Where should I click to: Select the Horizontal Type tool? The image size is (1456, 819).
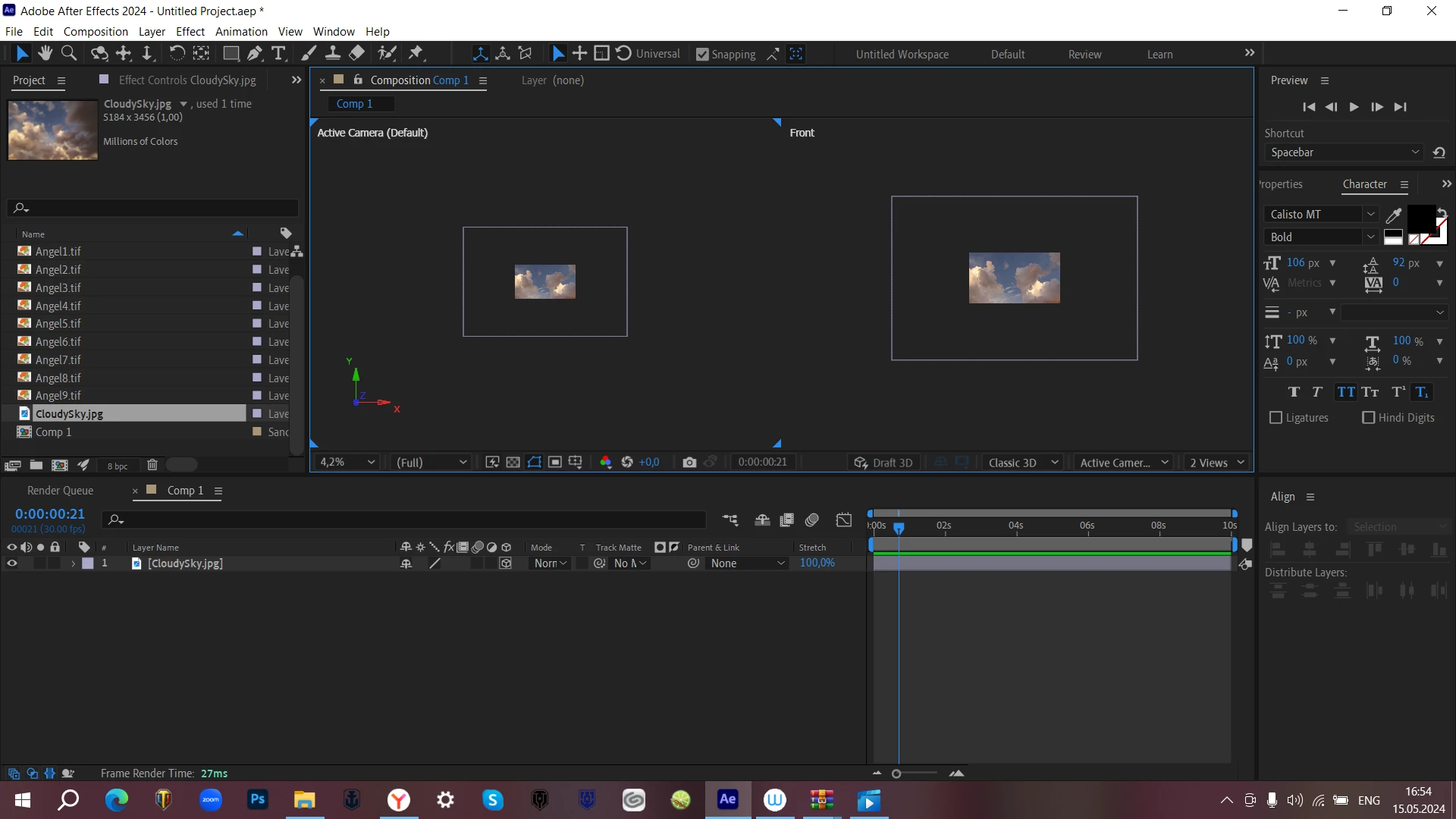point(278,53)
